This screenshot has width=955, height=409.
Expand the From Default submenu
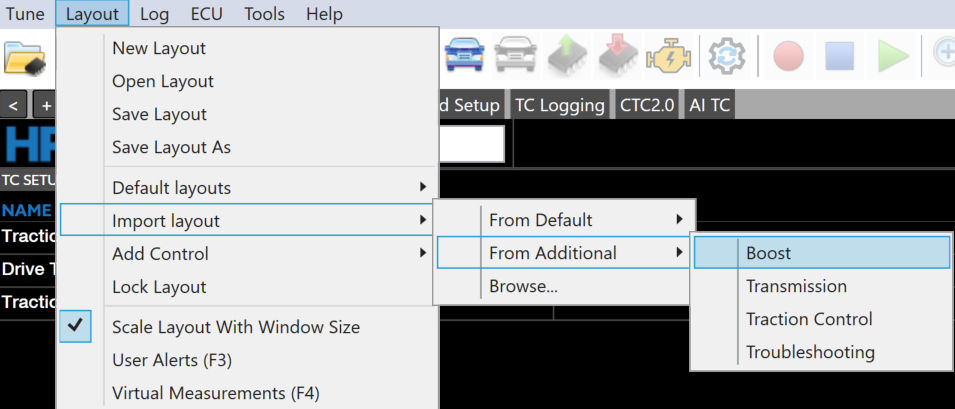point(564,220)
